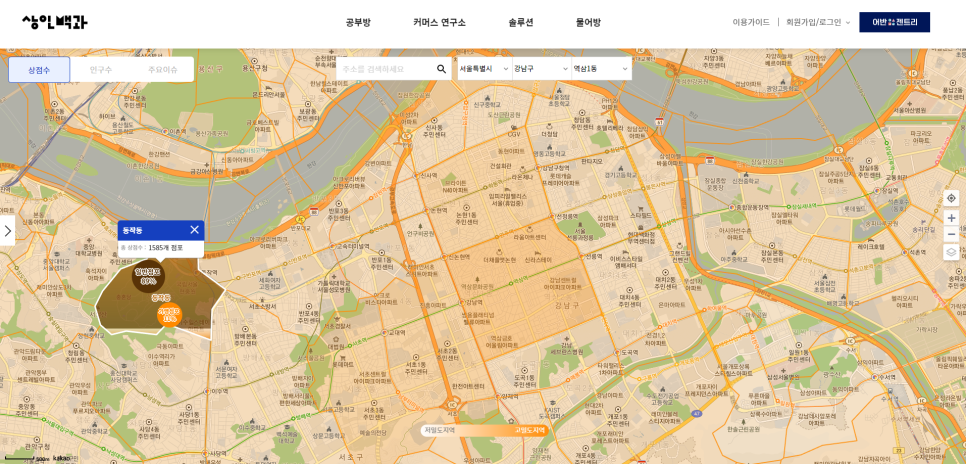Select the 가맹점포 11% circle marker

(x=169, y=315)
